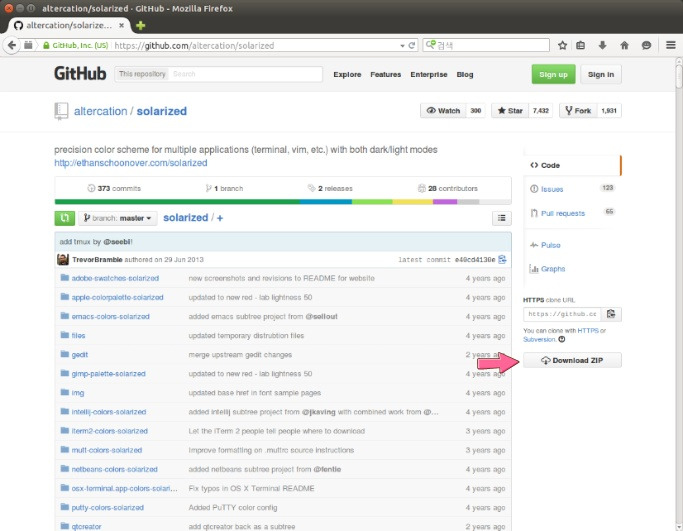Open the adobe-swatches-solarized folder
This screenshot has width=683, height=531.
pos(115,278)
